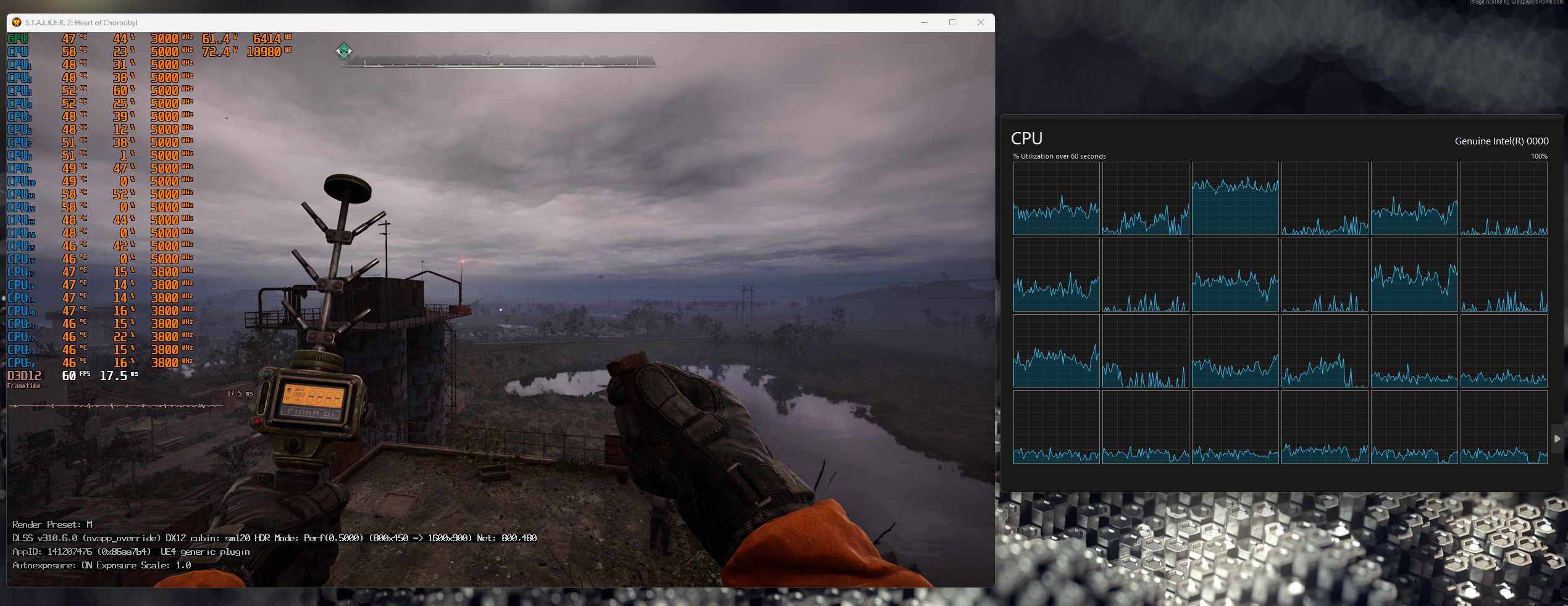1568x606 pixels.
Task: Click the "100%" scale label in the CPU widget
Action: pyautogui.click(x=1539, y=156)
